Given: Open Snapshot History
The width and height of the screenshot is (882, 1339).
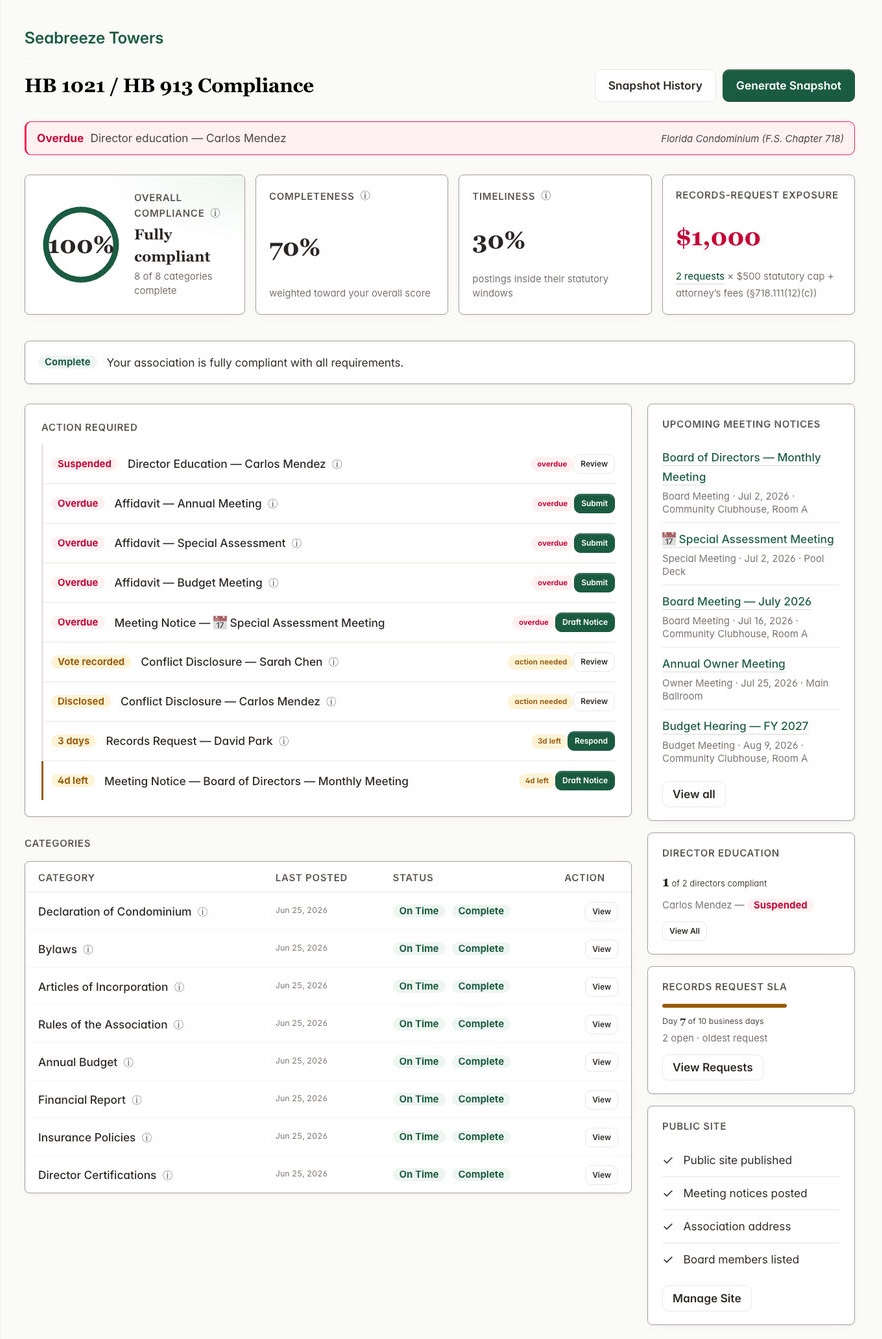Looking at the screenshot, I should (655, 86).
